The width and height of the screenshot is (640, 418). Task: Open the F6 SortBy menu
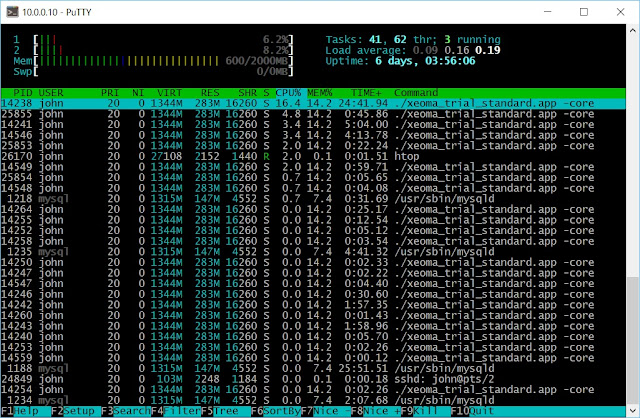276,411
